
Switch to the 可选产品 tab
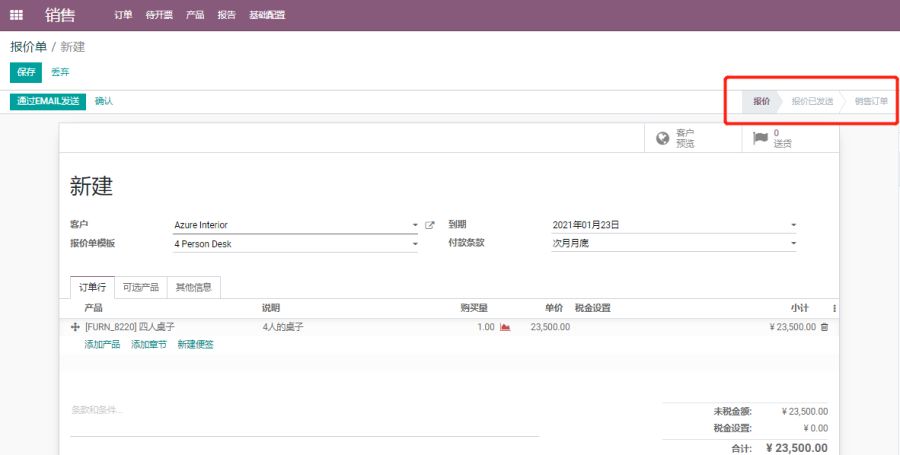[x=141, y=287]
